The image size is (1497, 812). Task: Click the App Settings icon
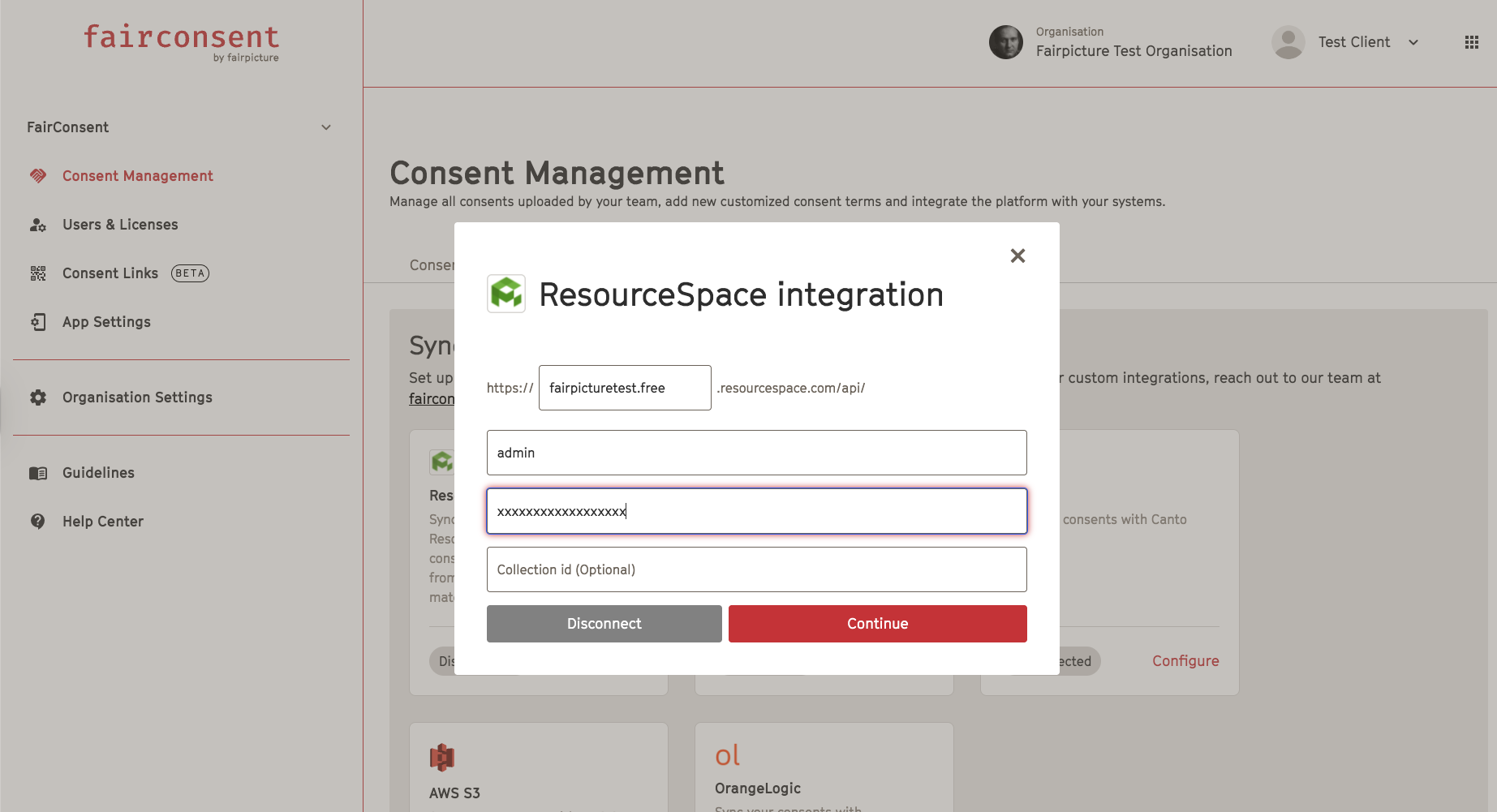tap(38, 322)
